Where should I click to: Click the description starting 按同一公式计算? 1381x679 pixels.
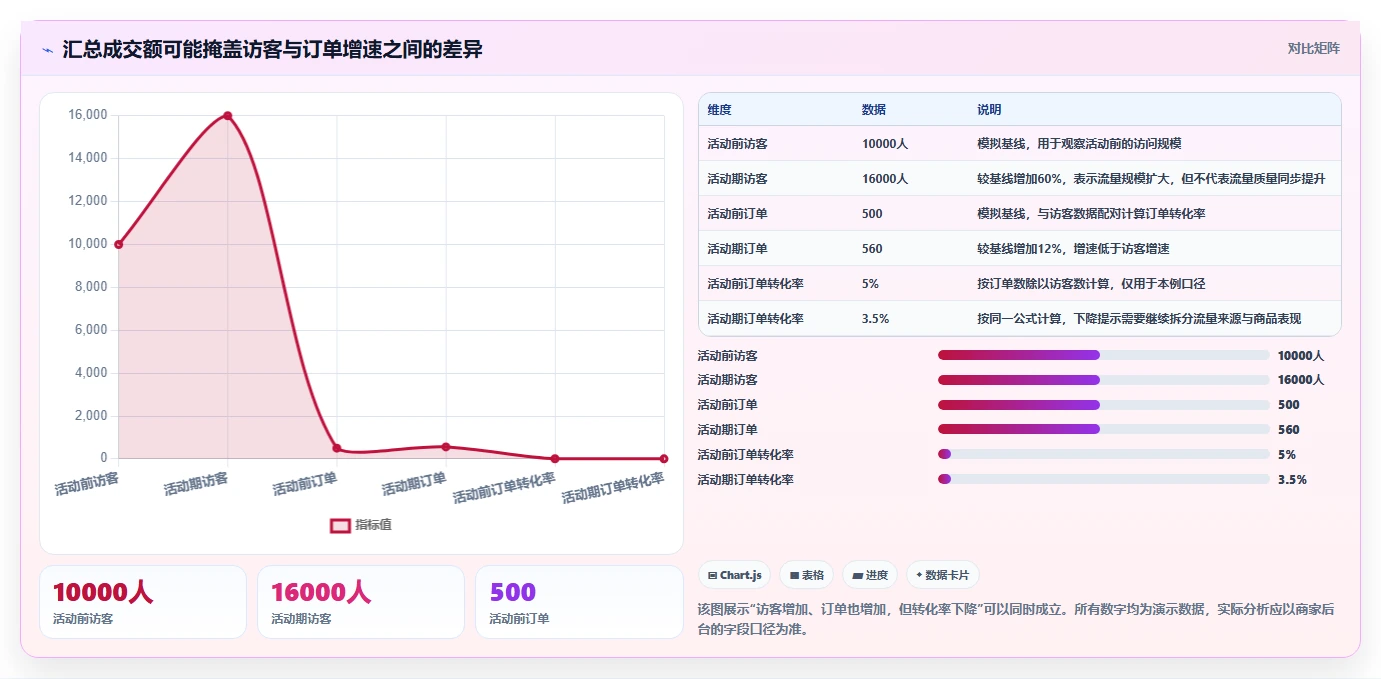1139,319
